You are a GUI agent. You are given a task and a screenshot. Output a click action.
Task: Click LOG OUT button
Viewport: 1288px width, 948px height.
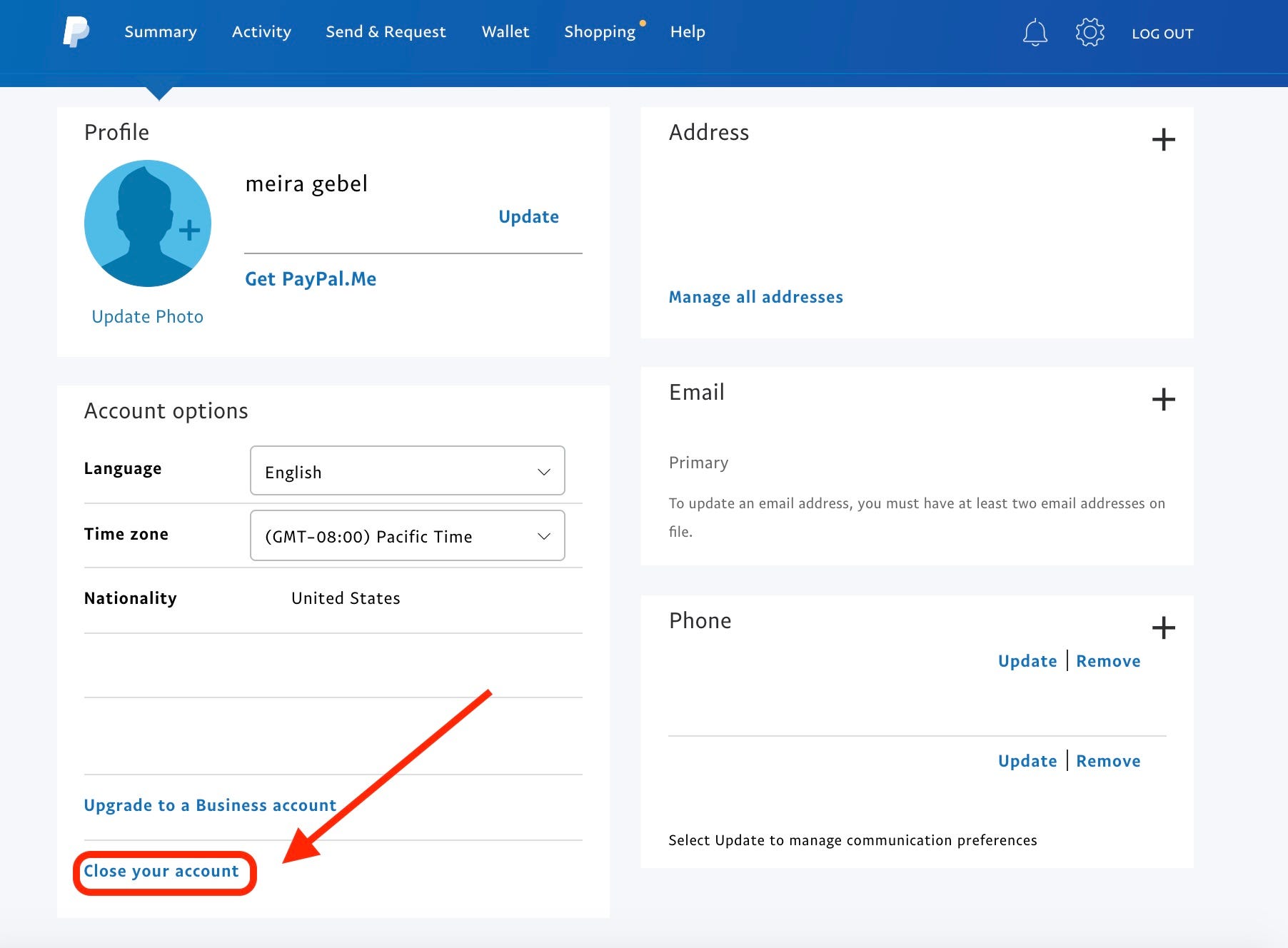point(1162,34)
